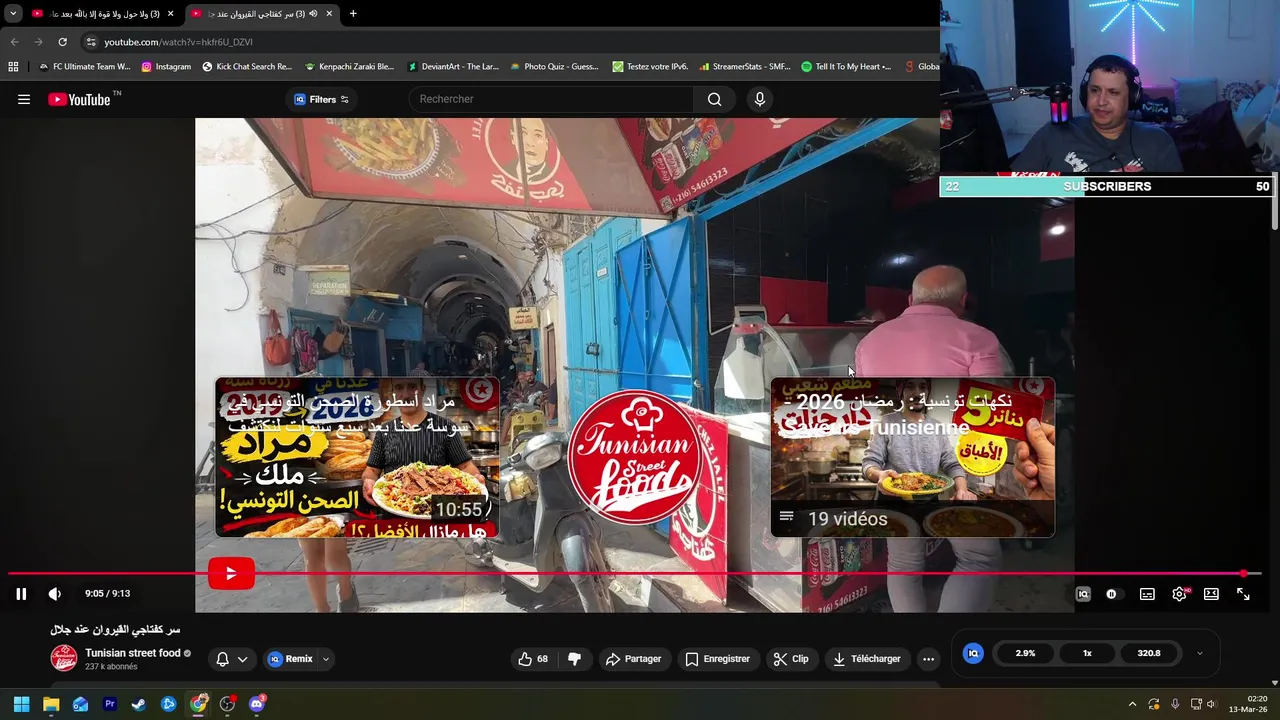This screenshot has height=720, width=1280.
Task: Open the Instagram bookmark
Action: [x=166, y=67]
